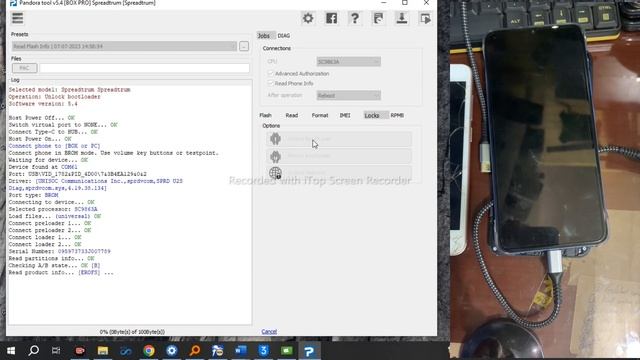Viewport: 640px width, 360px height.
Task: Click the download arrow toolbar icon
Action: tap(402, 18)
